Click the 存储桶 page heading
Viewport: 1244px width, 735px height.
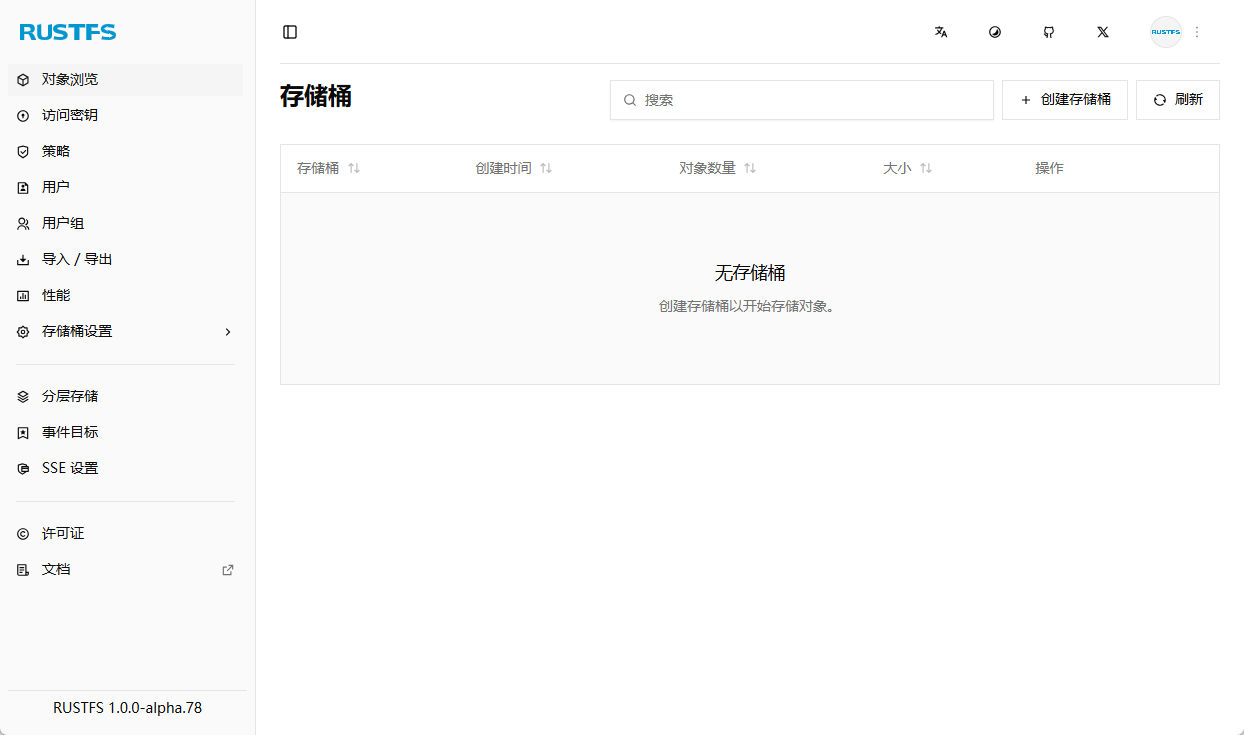(316, 96)
